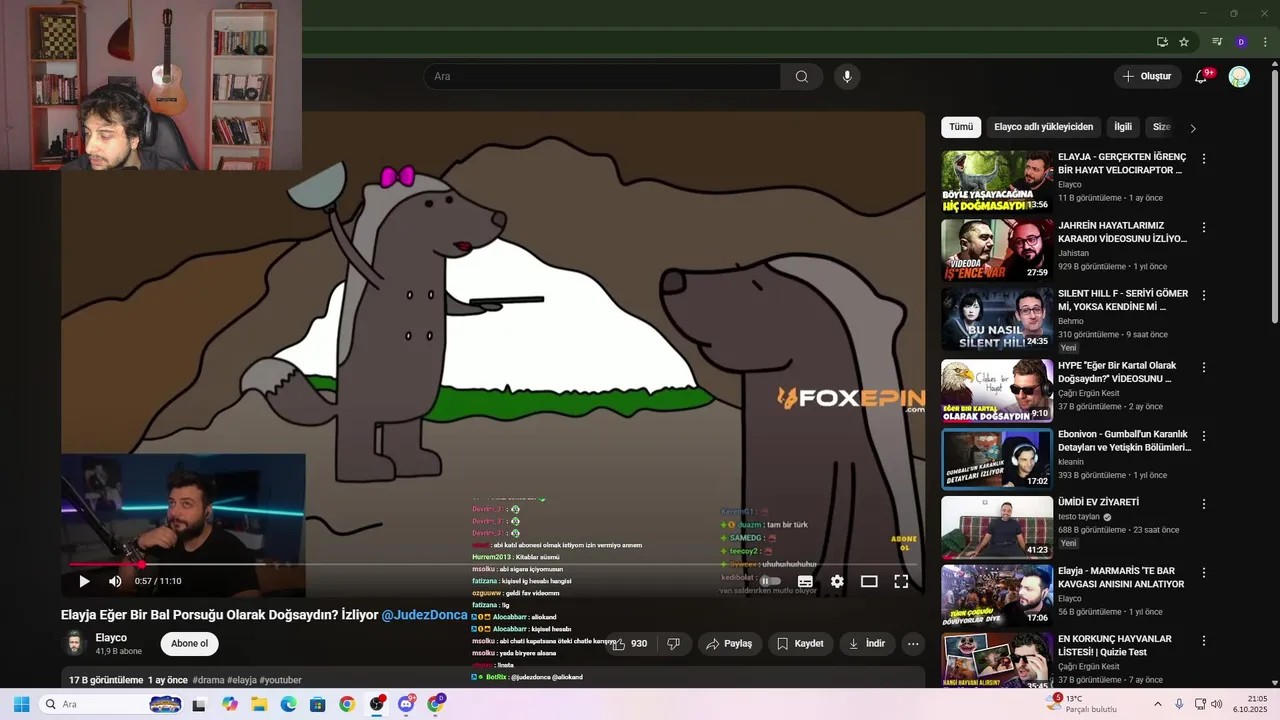Click the YouTube search field
Screen dimensions: 1280x720
[602, 77]
